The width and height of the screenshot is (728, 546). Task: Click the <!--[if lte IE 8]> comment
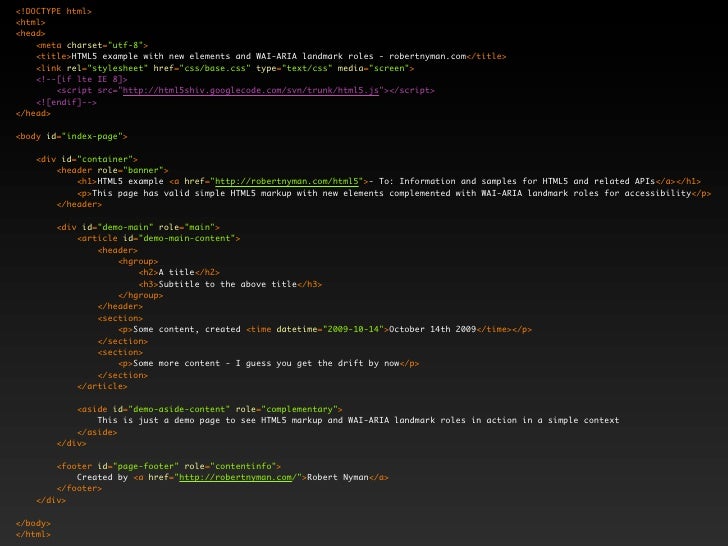[82, 79]
